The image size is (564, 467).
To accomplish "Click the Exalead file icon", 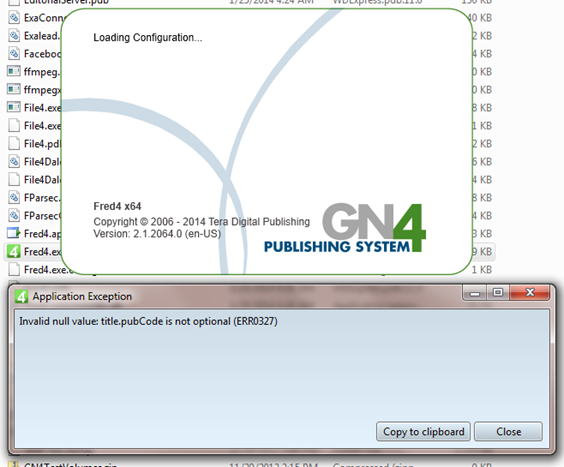I will click(x=14, y=35).
